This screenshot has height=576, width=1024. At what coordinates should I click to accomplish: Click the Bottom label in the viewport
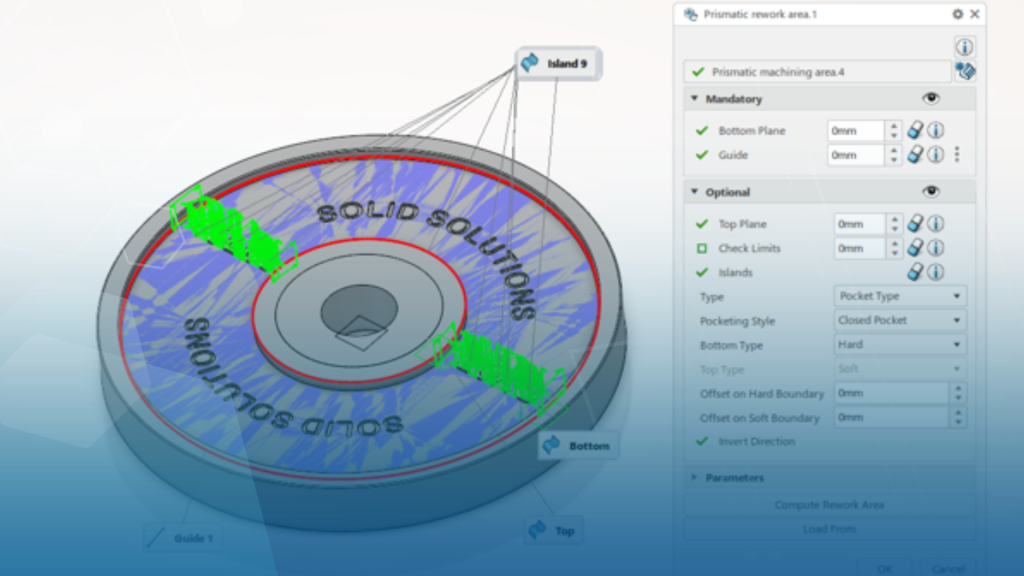(x=579, y=445)
